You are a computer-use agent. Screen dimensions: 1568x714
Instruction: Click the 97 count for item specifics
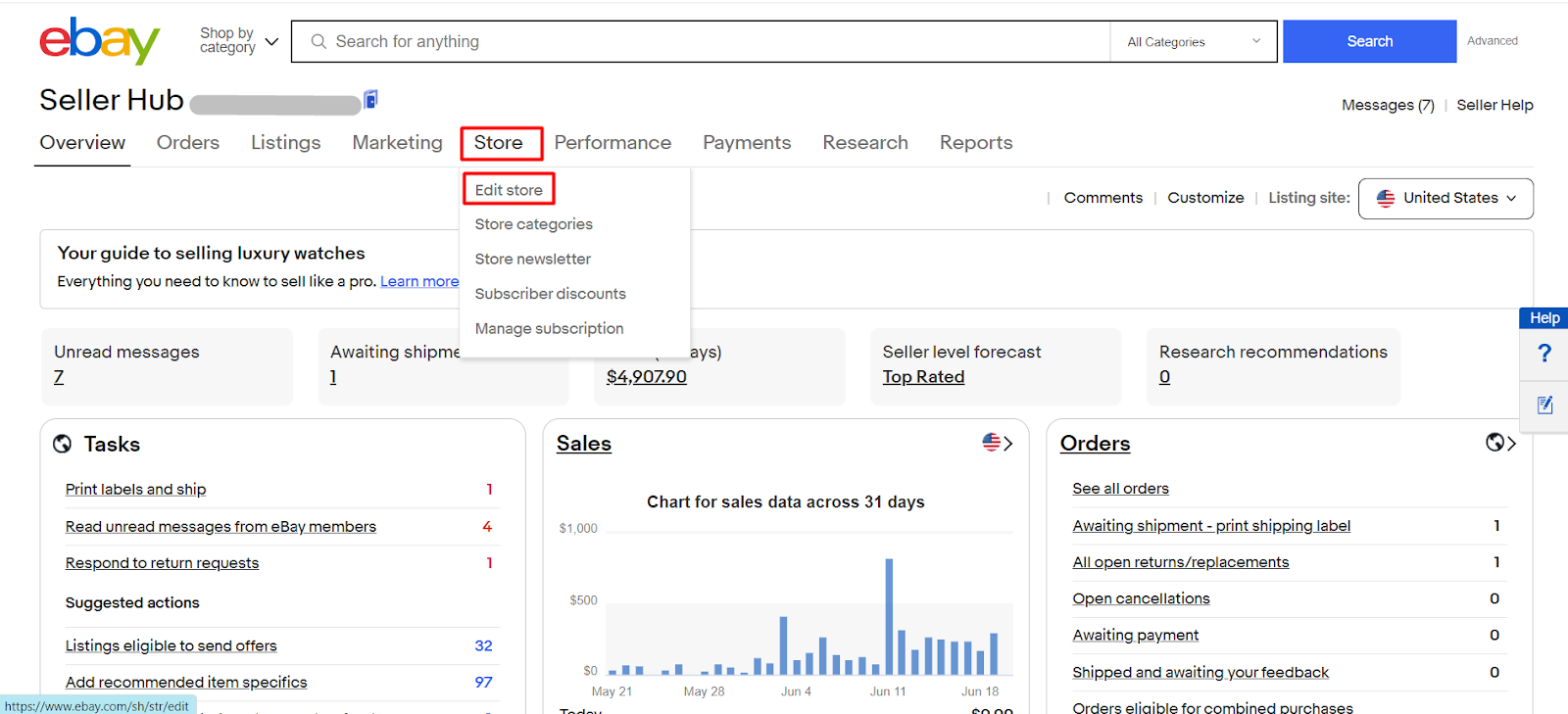coord(483,683)
